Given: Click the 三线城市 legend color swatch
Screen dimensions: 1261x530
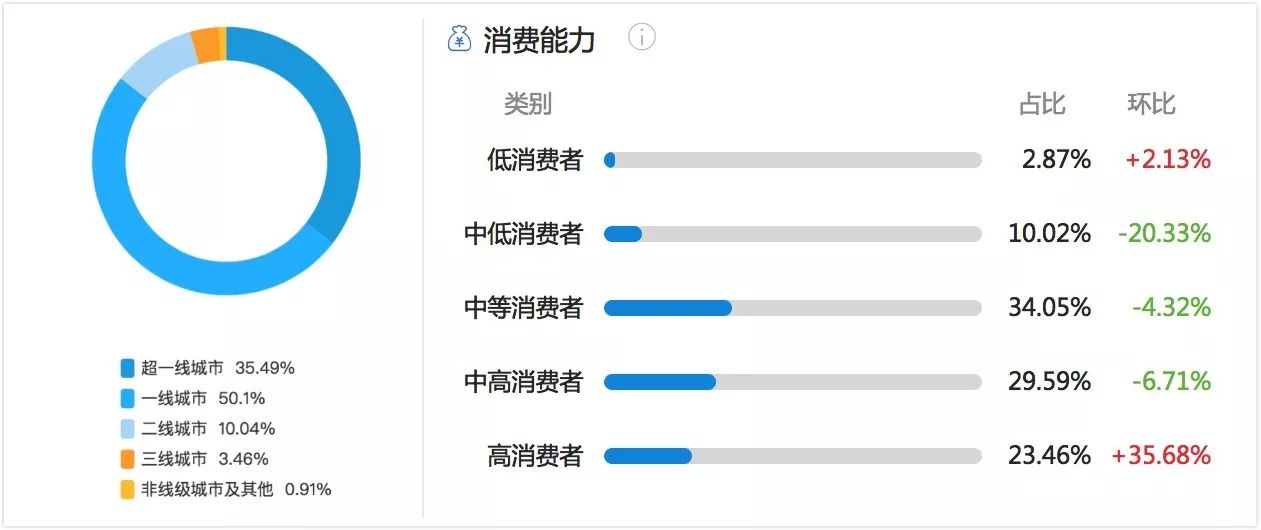Looking at the screenshot, I should (x=127, y=460).
